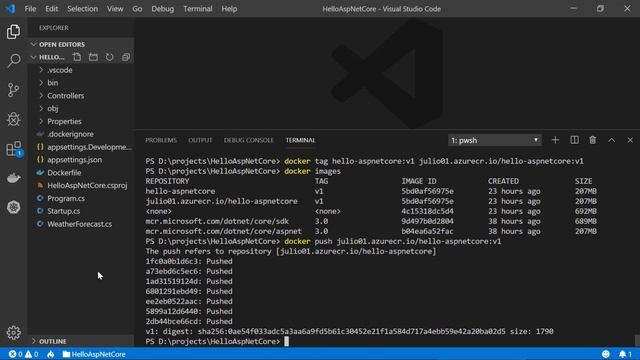
Task: Kill the terminal with trash icon
Action: (x=593, y=140)
